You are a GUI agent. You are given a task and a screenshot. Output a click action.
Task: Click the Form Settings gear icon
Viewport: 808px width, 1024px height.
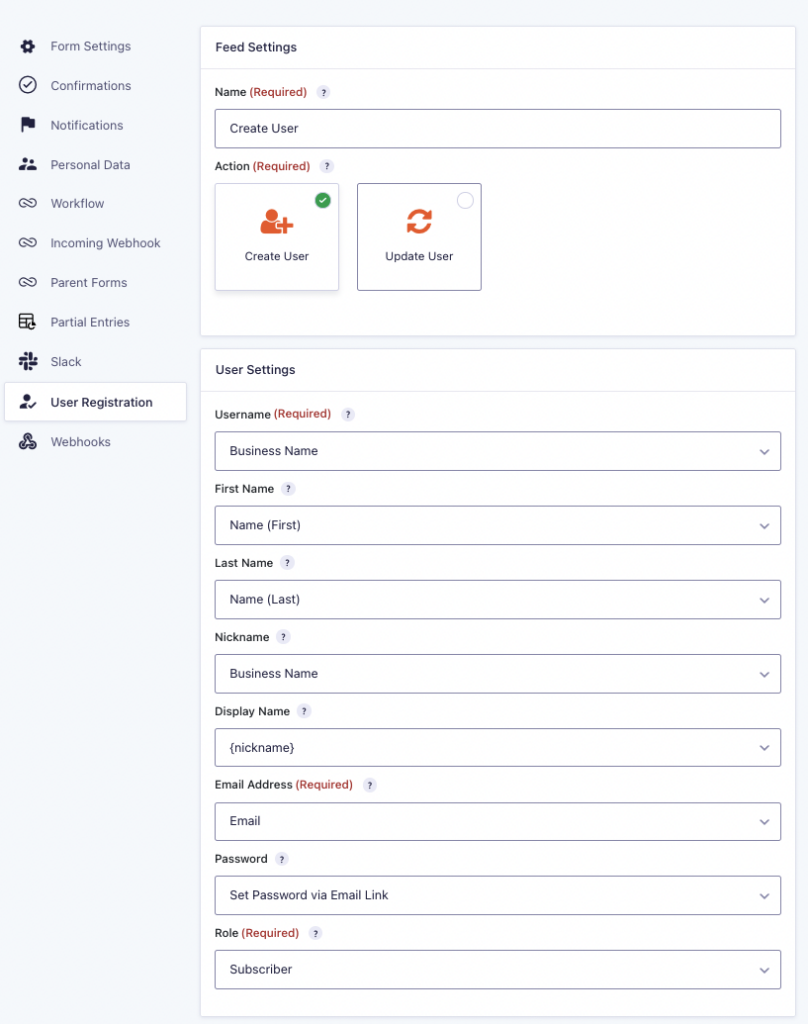pyautogui.click(x=28, y=46)
